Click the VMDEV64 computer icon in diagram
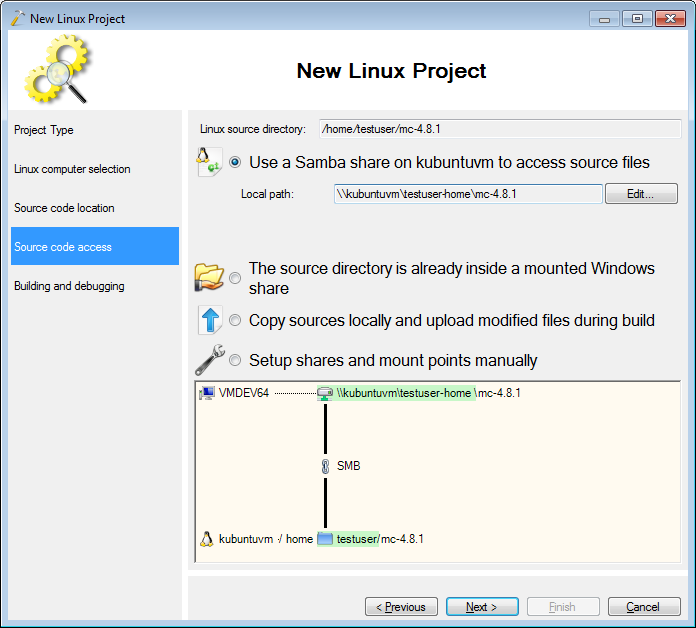Image resolution: width=696 pixels, height=628 pixels. (x=207, y=393)
